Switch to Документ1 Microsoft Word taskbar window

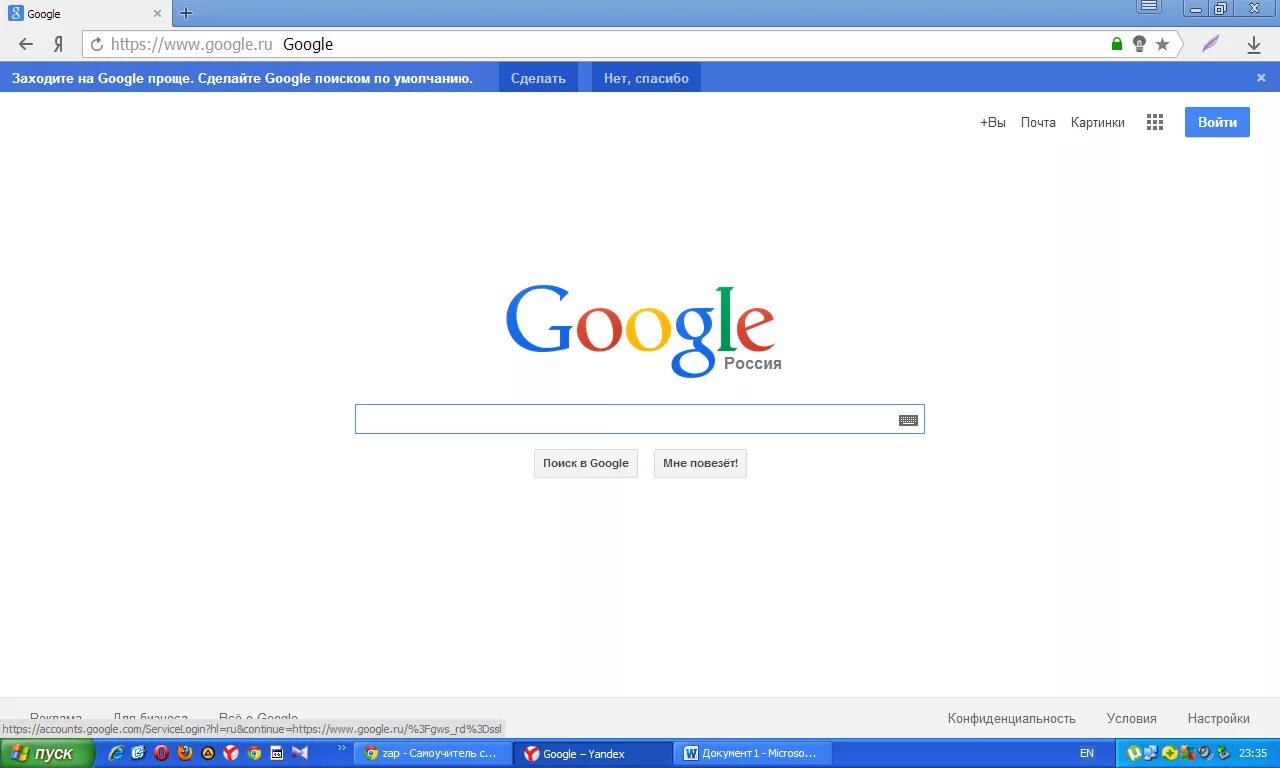(x=754, y=754)
